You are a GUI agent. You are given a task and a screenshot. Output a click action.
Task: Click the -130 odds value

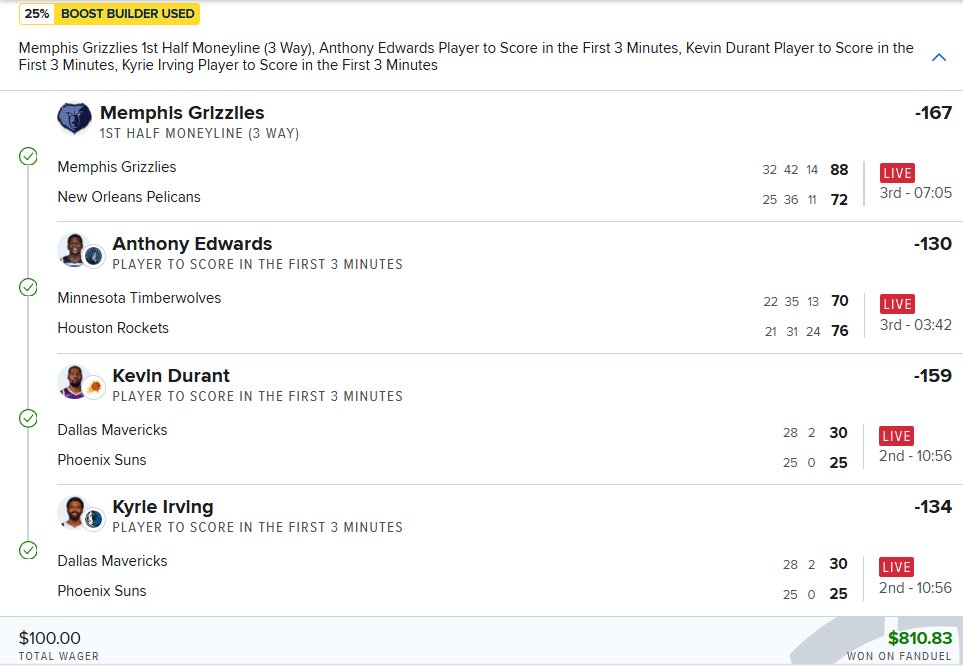pyautogui.click(x=933, y=243)
